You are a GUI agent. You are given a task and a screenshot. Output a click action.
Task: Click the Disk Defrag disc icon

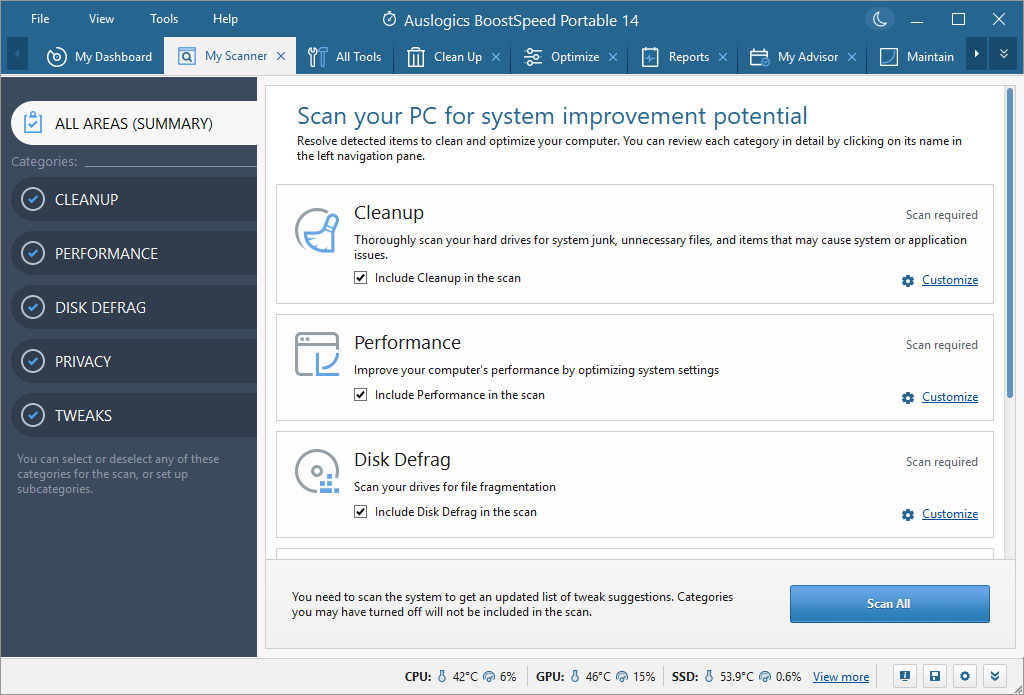point(317,471)
